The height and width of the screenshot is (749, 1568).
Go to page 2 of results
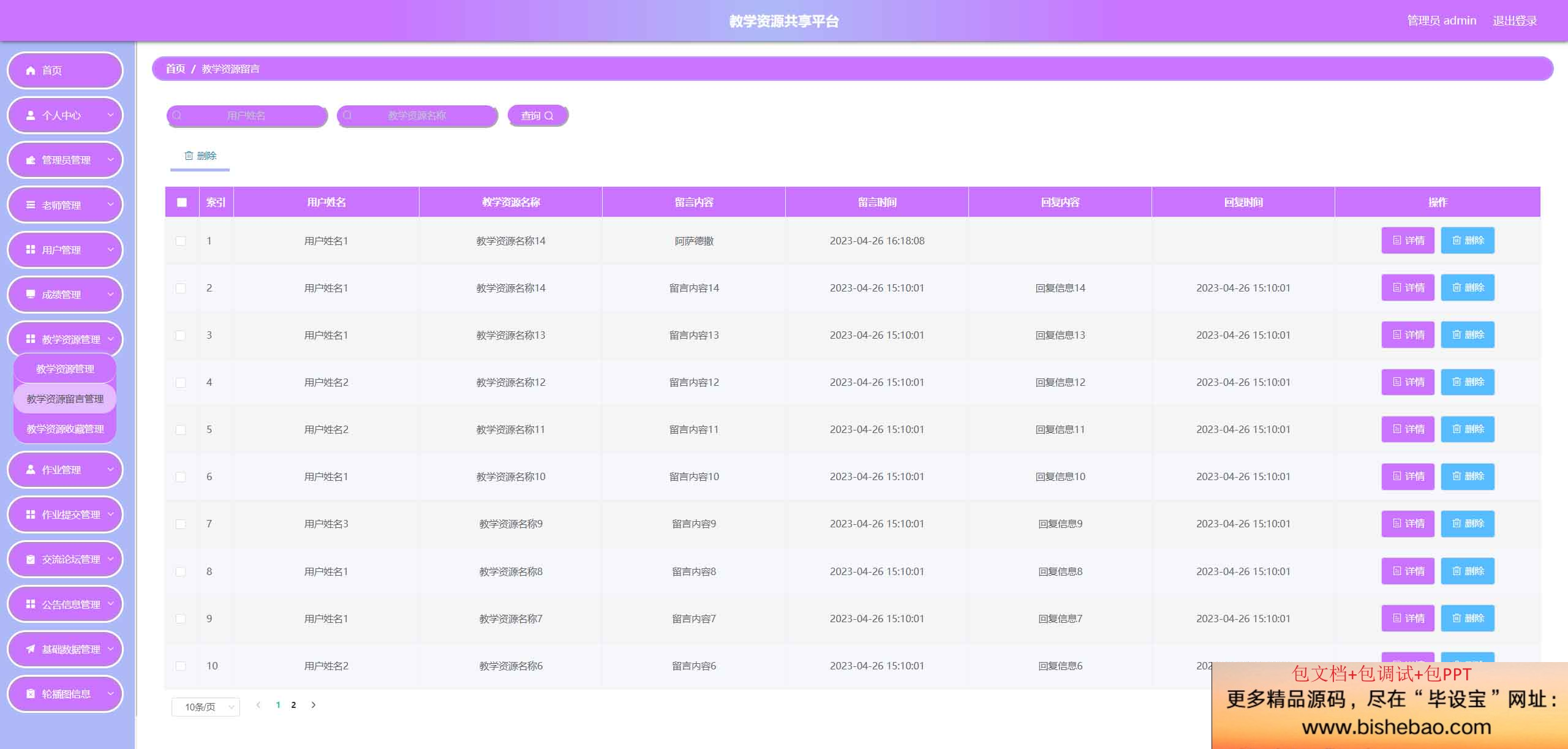tap(293, 705)
